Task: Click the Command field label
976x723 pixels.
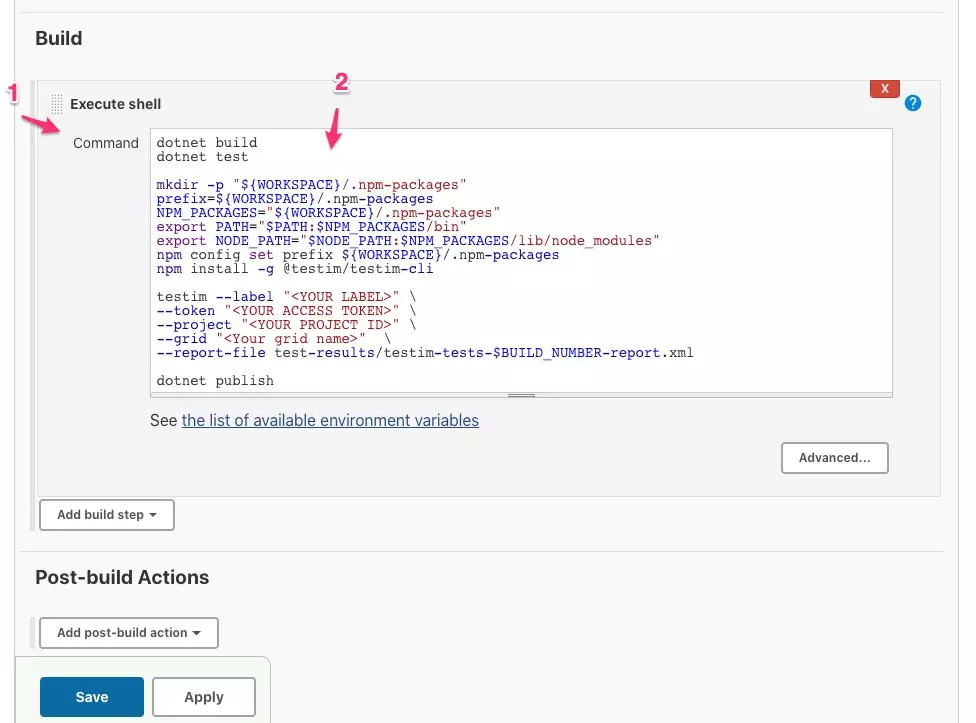Action: pyautogui.click(x=106, y=143)
